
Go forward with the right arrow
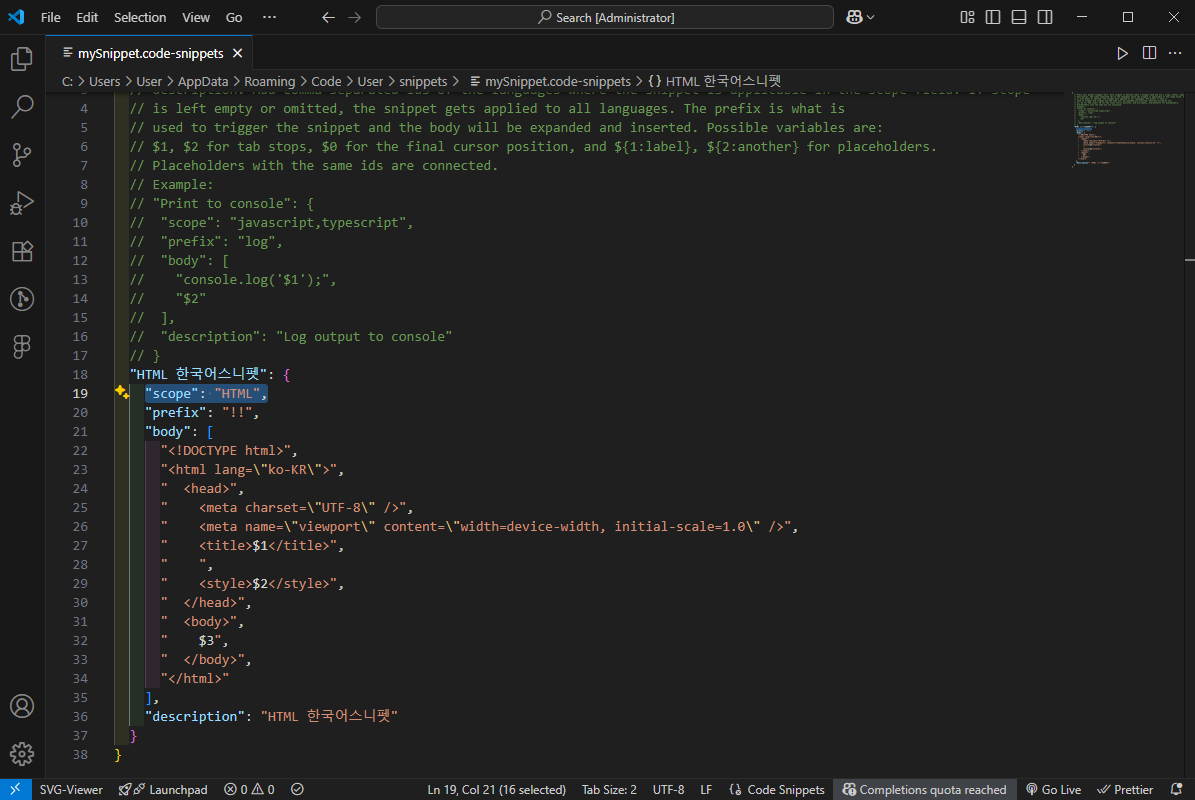pos(354,17)
